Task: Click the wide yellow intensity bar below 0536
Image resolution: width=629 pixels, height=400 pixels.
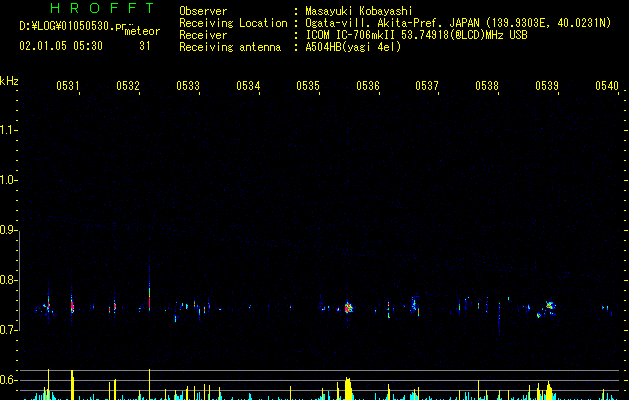Action: tap(348, 388)
